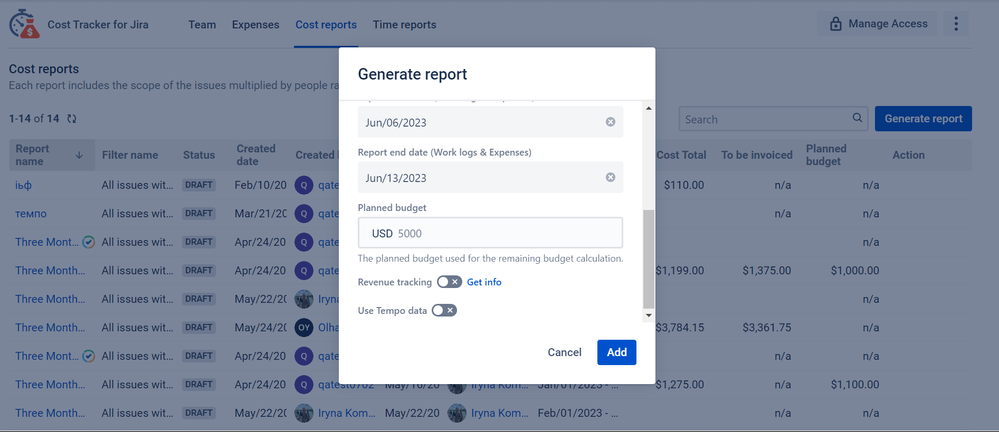This screenshot has height=432, width=999.
Task: Click the DRAFT status in the іьф row
Action: (199, 185)
